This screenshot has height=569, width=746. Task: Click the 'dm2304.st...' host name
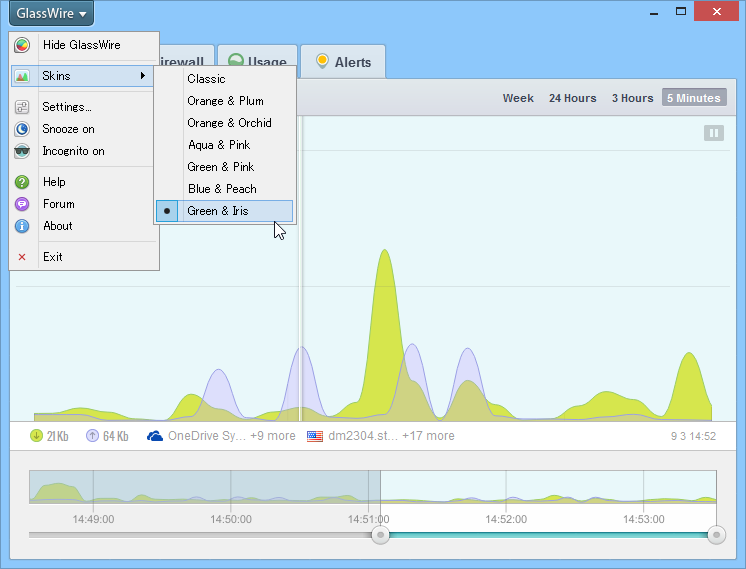click(363, 436)
